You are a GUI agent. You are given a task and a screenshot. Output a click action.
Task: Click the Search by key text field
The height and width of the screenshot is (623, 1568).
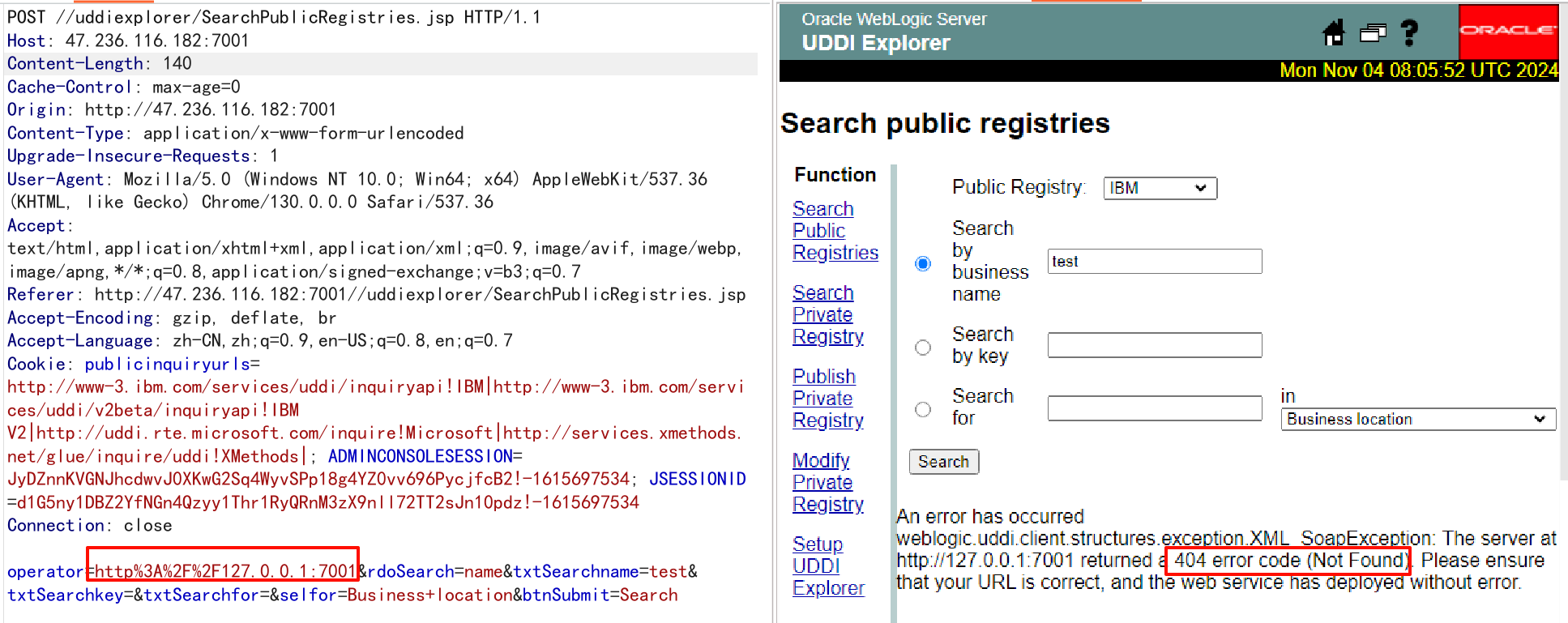(x=1155, y=345)
